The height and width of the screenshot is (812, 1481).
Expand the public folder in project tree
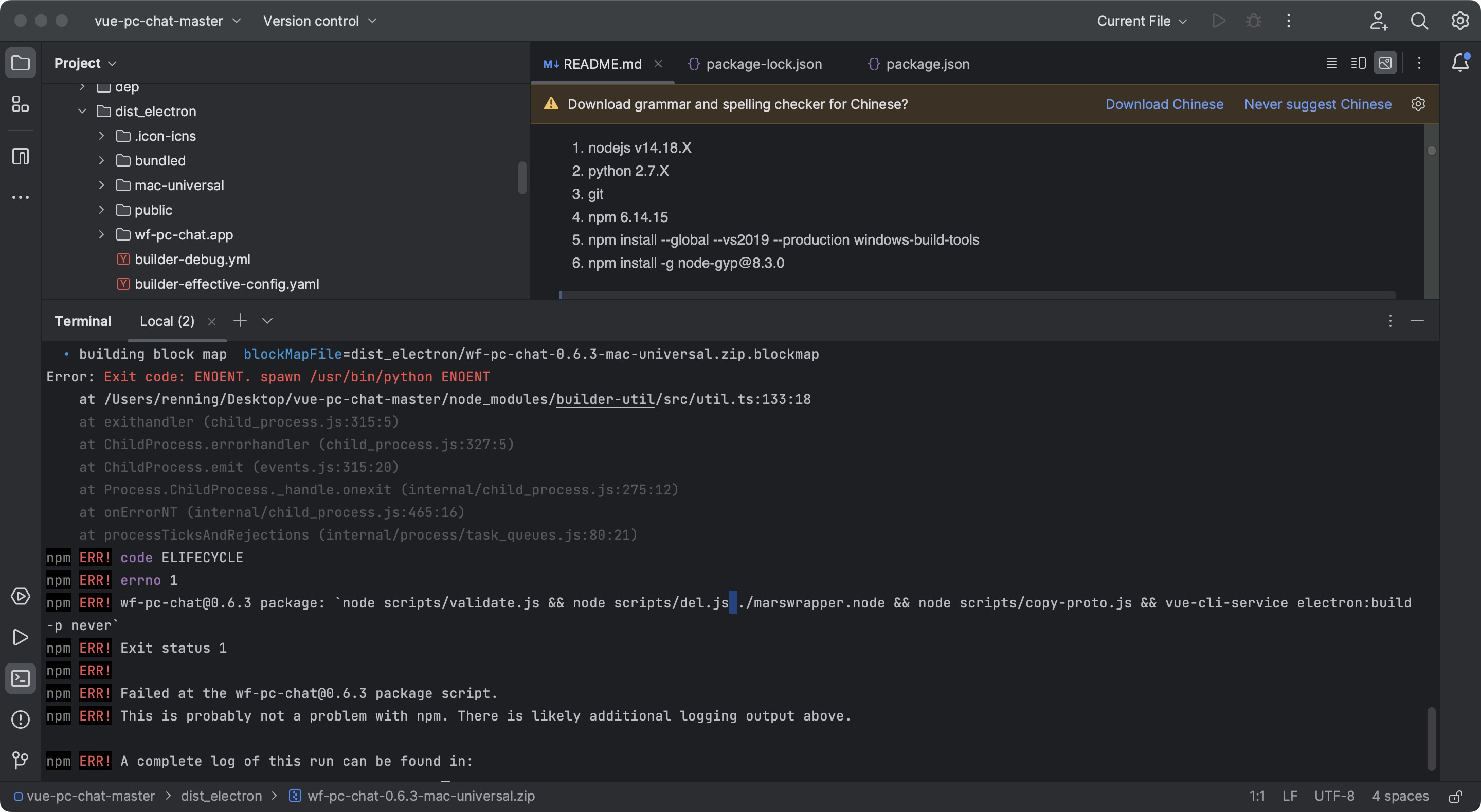102,210
